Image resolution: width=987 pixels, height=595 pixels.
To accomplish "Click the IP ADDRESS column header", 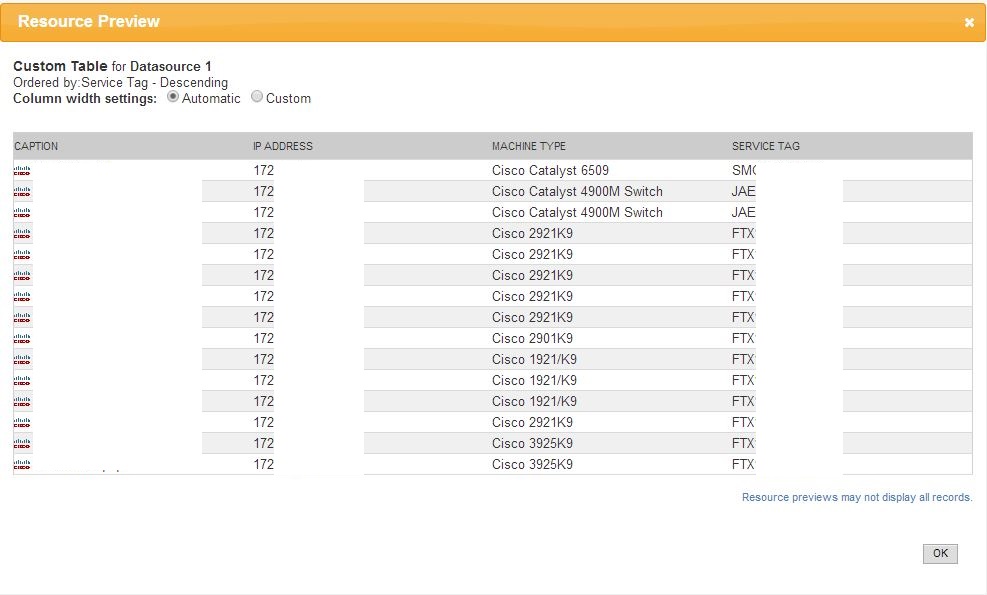I will pyautogui.click(x=283, y=146).
